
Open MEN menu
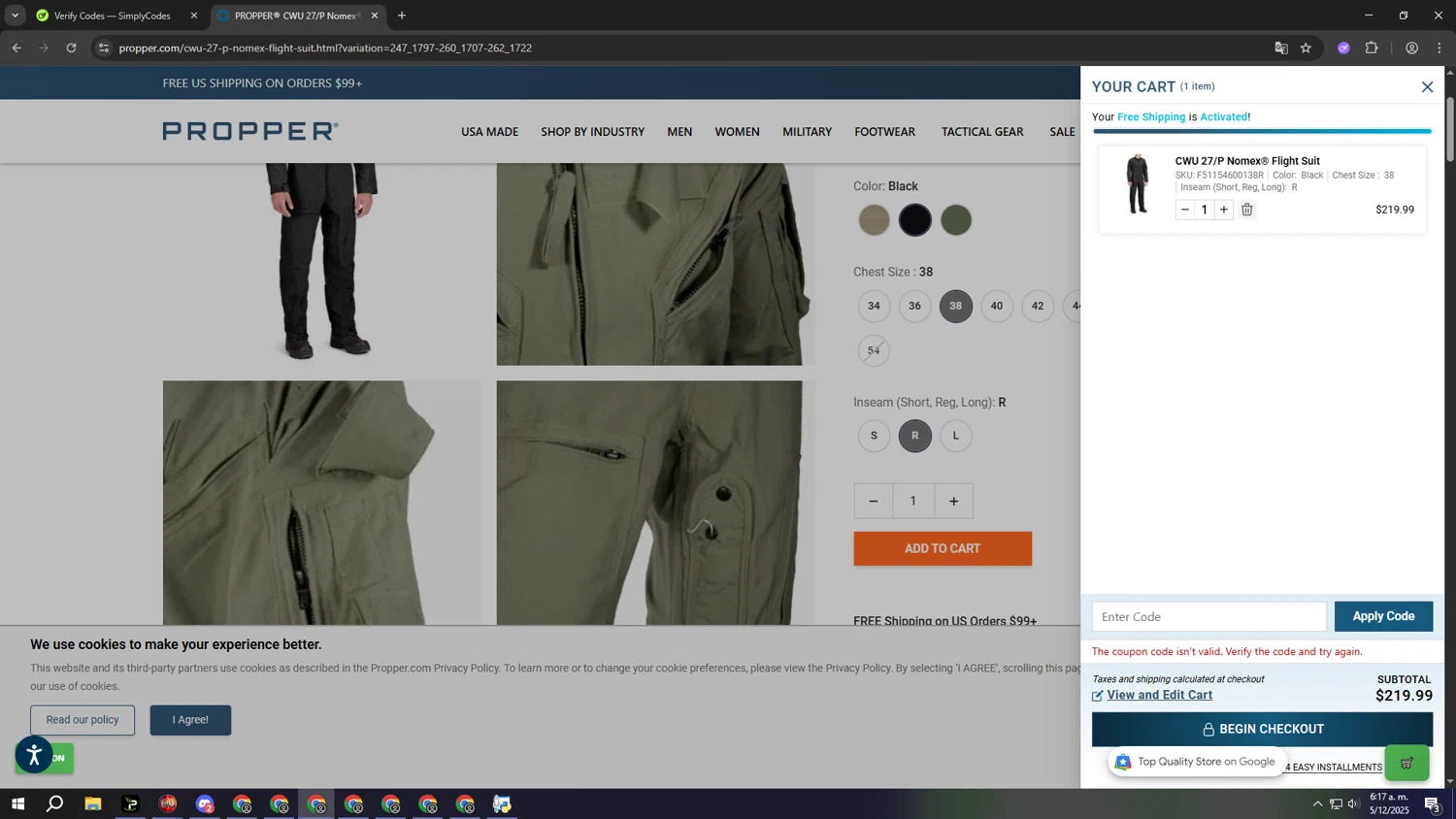[x=679, y=132]
